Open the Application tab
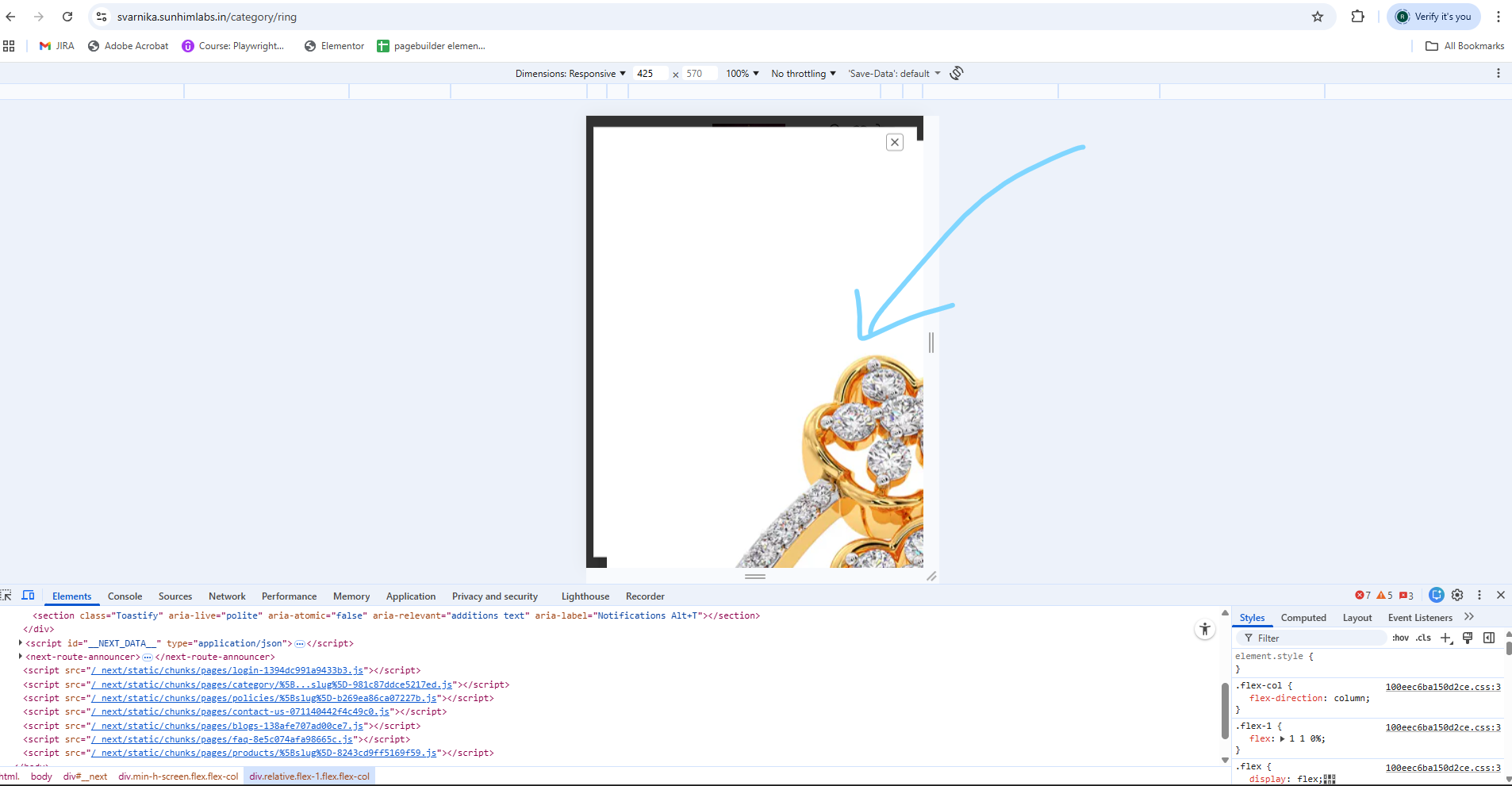The image size is (1512, 786). pyautogui.click(x=411, y=596)
